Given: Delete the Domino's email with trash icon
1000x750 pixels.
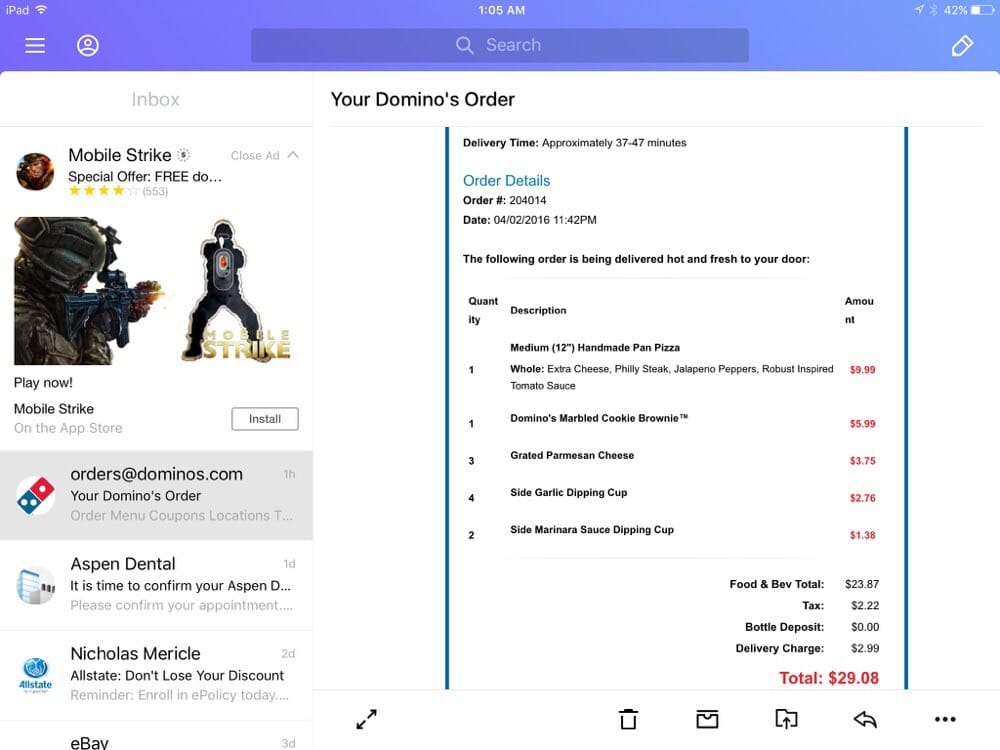Looking at the screenshot, I should click(628, 718).
